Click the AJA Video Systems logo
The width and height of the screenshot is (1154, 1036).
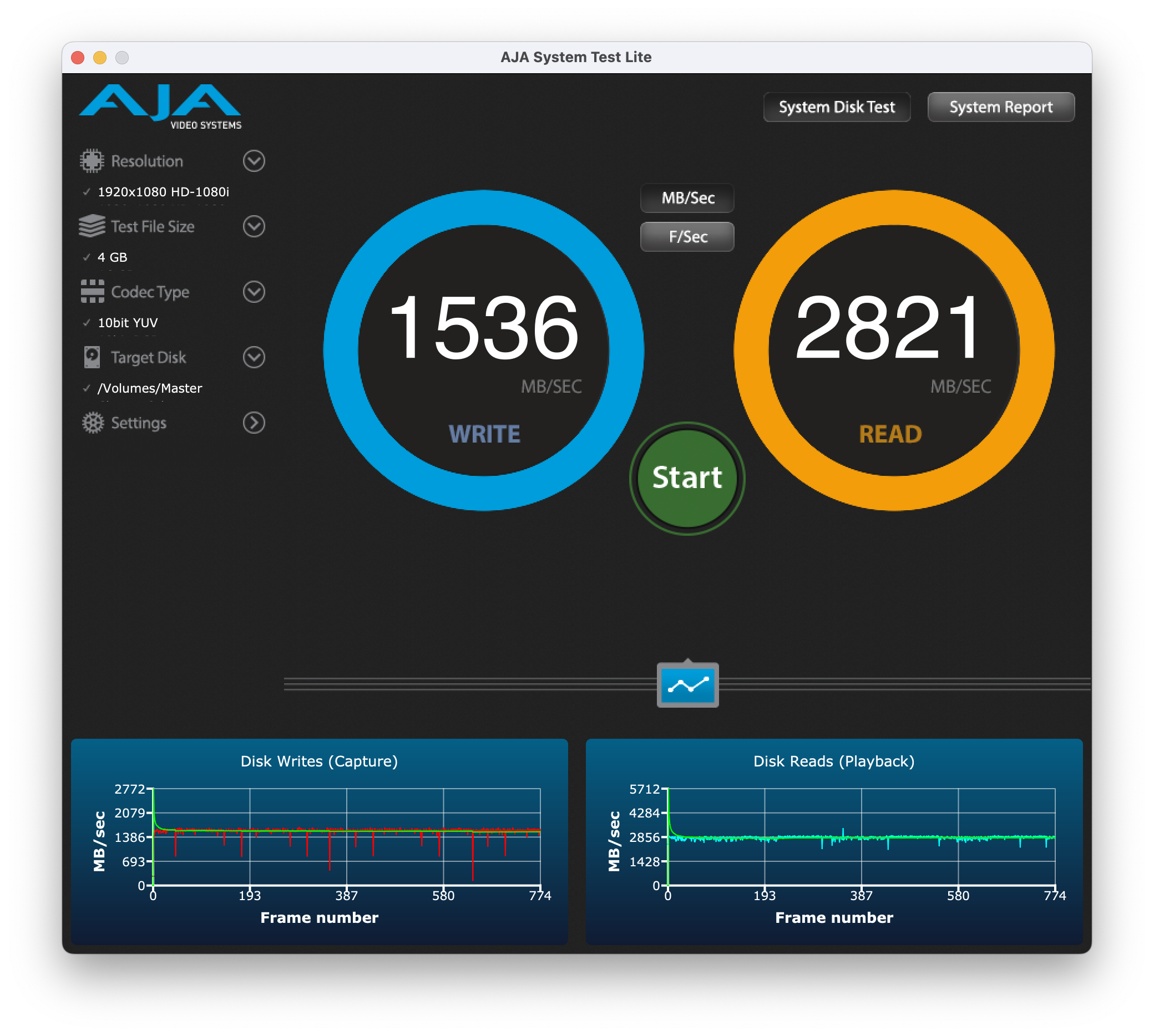coord(160,106)
